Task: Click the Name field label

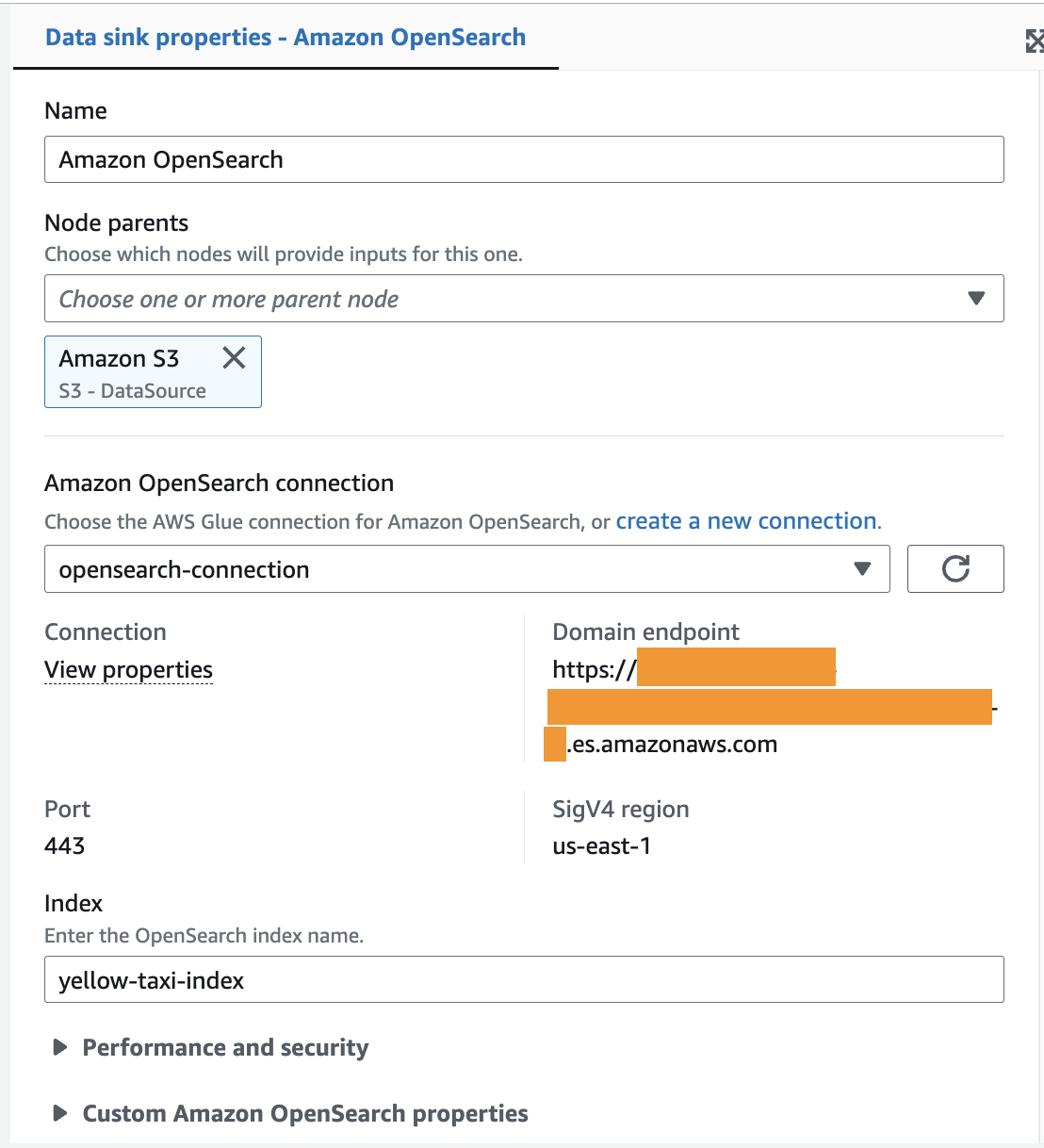Action: pos(75,110)
